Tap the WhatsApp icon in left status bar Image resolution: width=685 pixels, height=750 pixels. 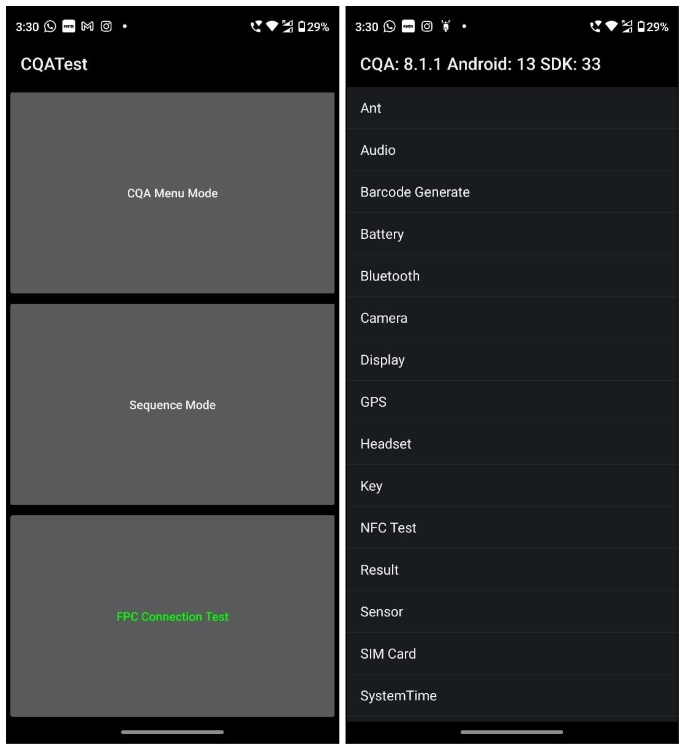click(50, 26)
